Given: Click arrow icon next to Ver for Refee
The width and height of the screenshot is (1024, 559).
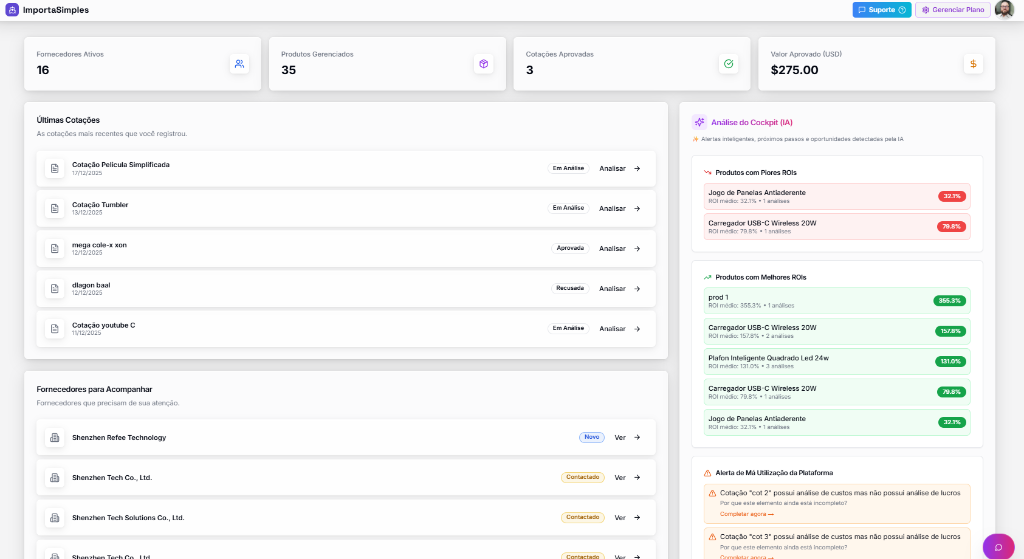Looking at the screenshot, I should [637, 438].
